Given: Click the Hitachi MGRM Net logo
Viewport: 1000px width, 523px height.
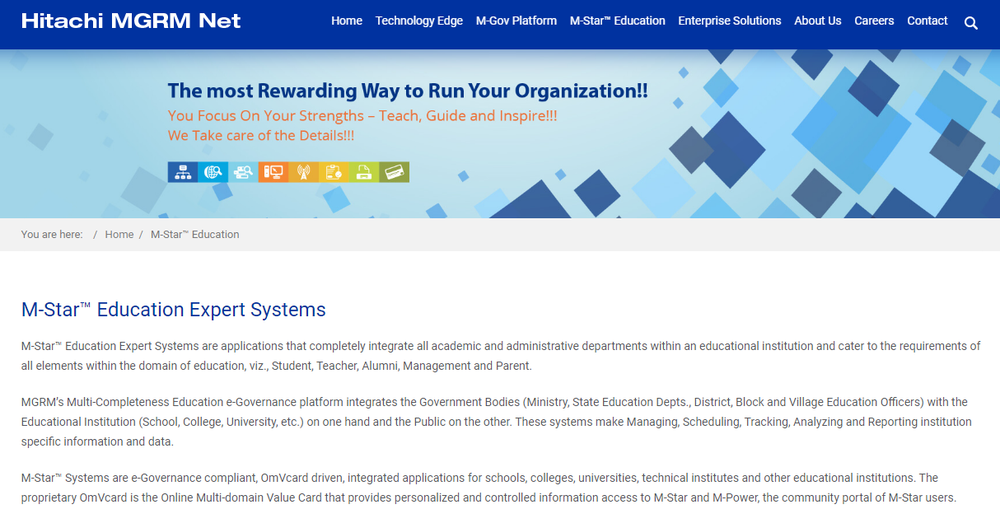Looking at the screenshot, I should pyautogui.click(x=131, y=21).
